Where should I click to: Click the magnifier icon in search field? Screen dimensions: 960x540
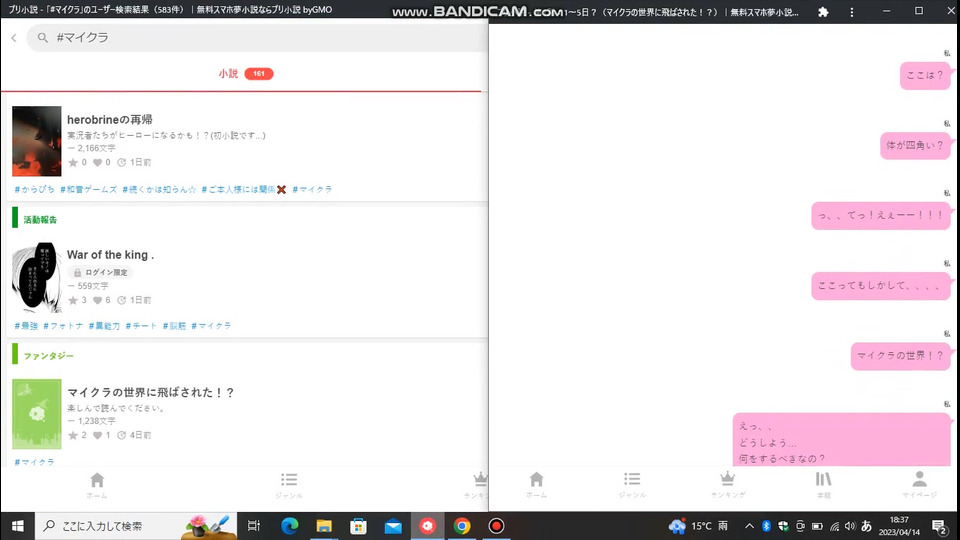[42, 38]
